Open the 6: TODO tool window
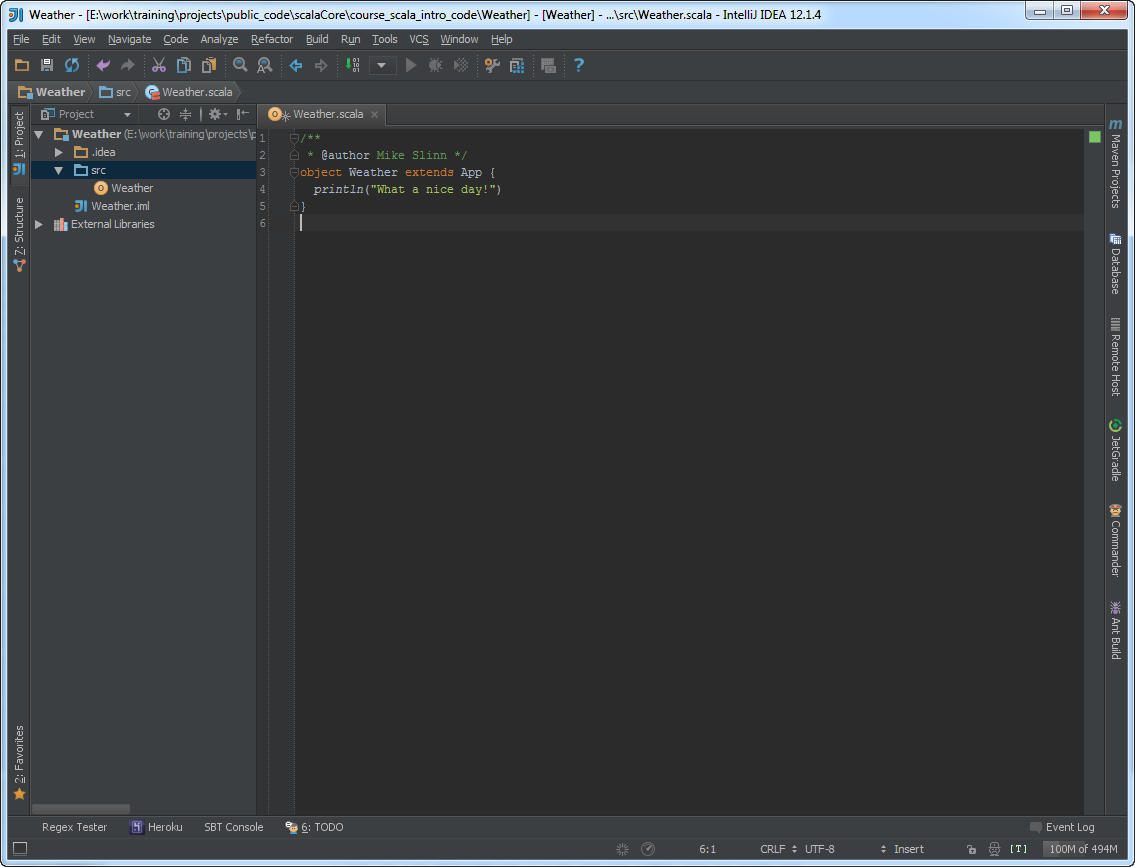1135x867 pixels. 314,827
